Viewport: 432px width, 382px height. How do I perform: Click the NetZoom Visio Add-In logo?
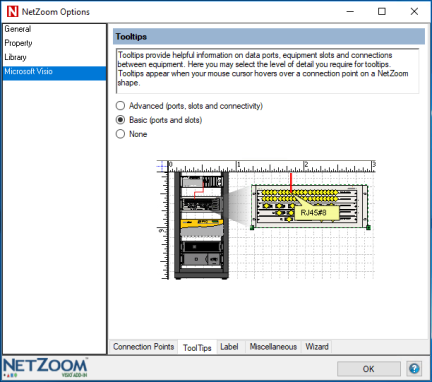pyautogui.click(x=45, y=368)
